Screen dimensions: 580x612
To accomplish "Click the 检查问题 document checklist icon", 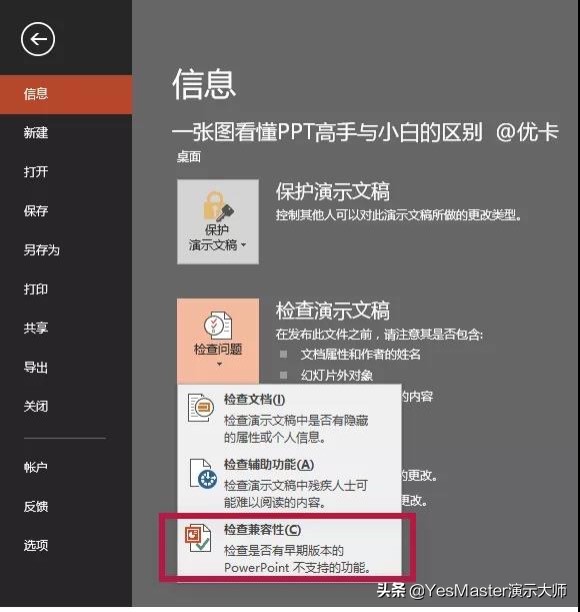I will click(218, 326).
